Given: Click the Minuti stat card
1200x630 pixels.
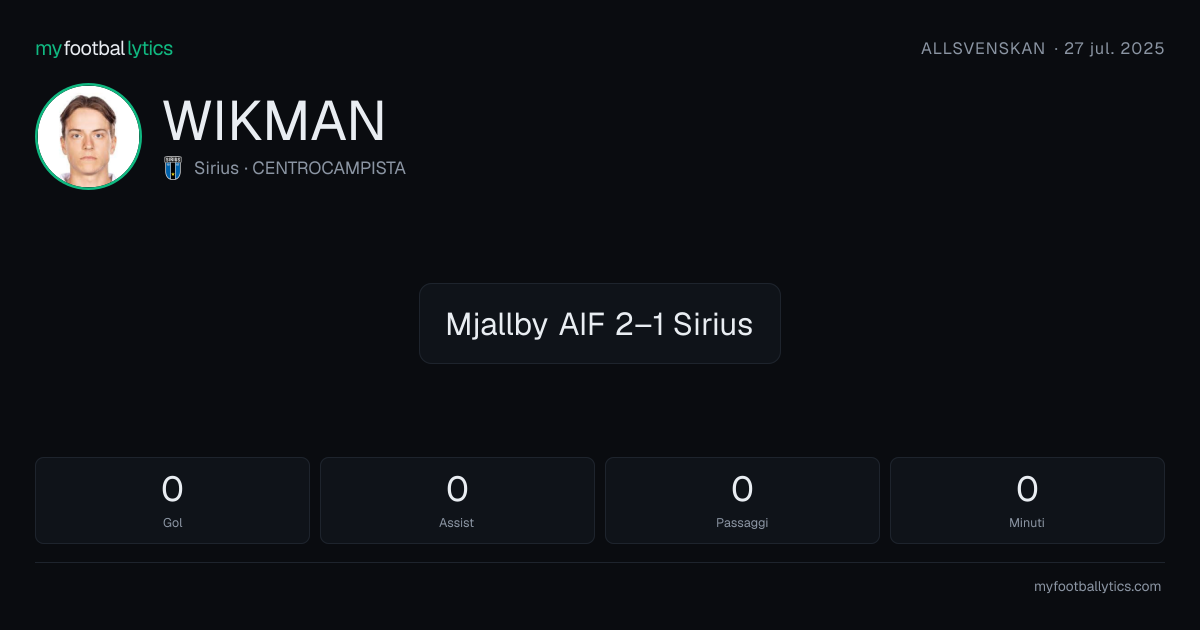Looking at the screenshot, I should point(1027,500).
